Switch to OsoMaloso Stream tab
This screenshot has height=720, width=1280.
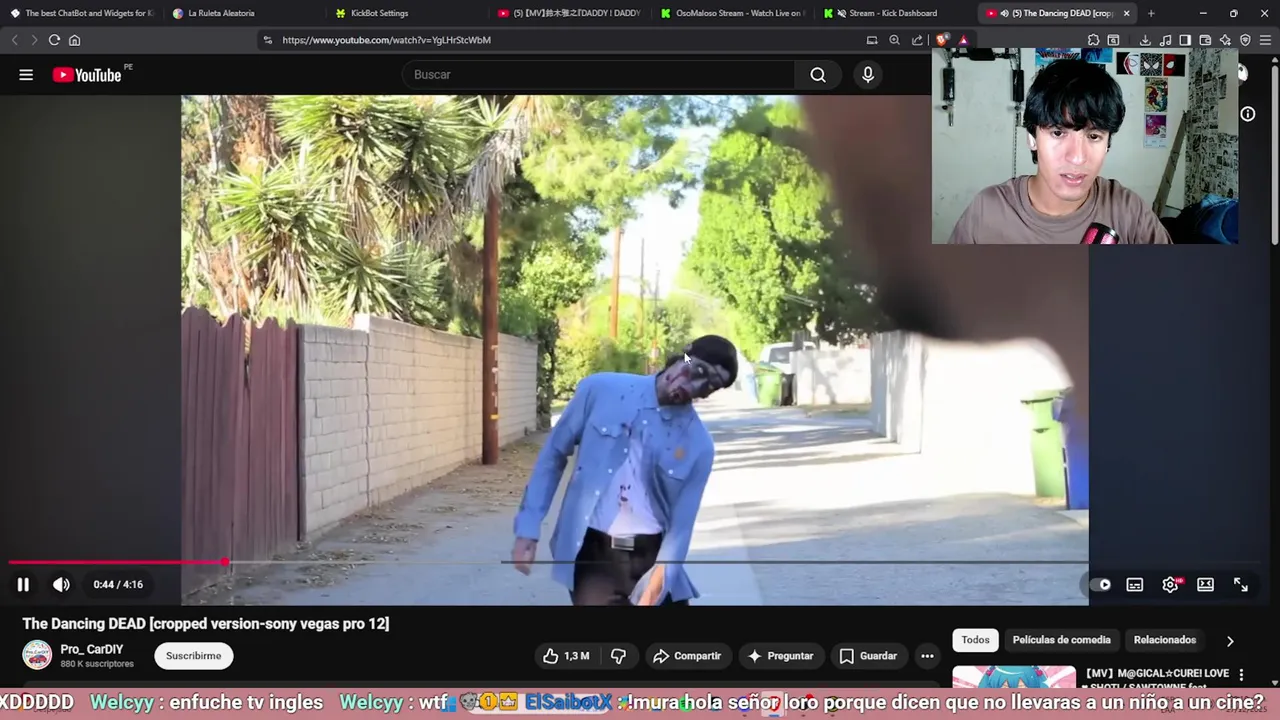733,13
